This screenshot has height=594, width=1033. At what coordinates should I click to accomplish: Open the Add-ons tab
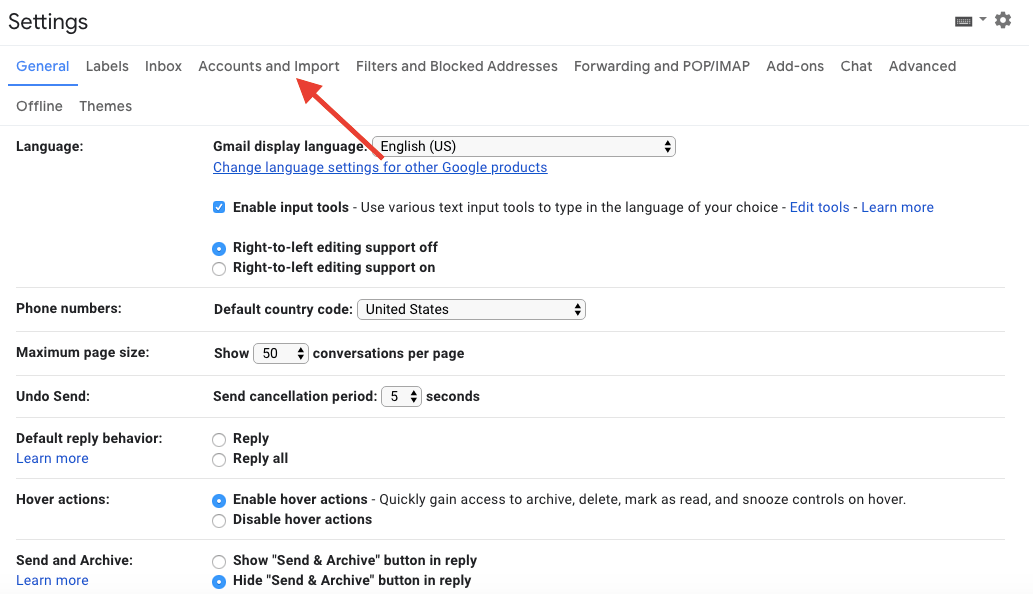click(795, 67)
